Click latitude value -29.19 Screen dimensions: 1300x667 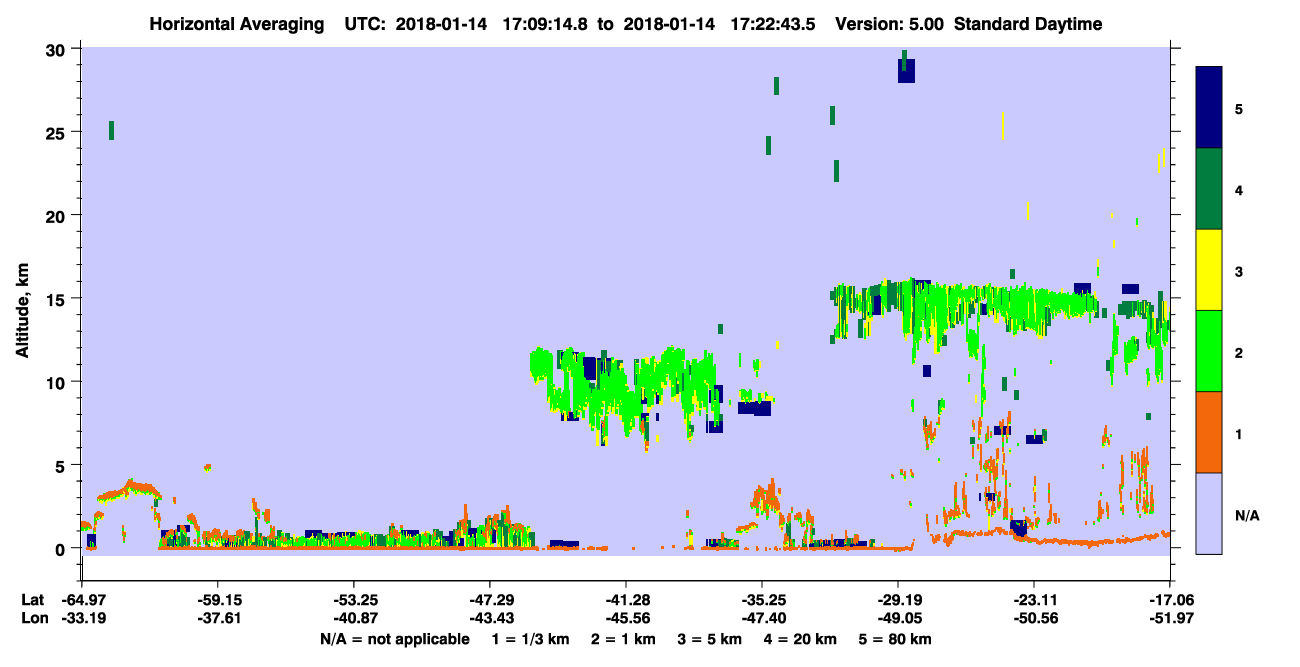897,600
